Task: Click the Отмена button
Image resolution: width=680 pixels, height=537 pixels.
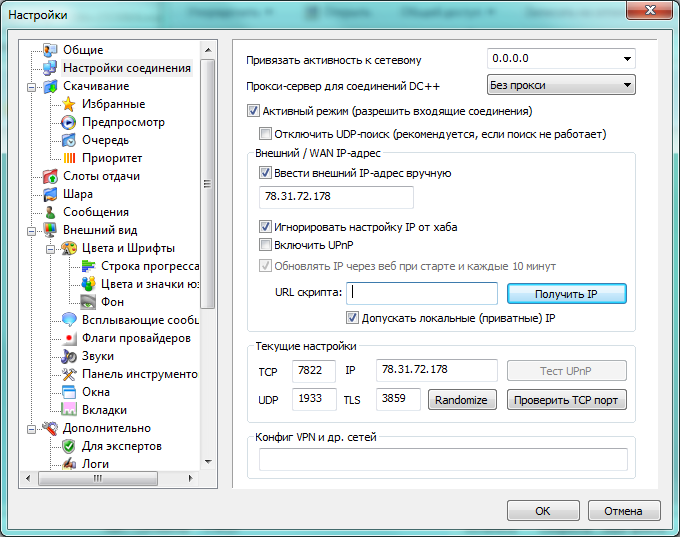Action: click(x=624, y=511)
